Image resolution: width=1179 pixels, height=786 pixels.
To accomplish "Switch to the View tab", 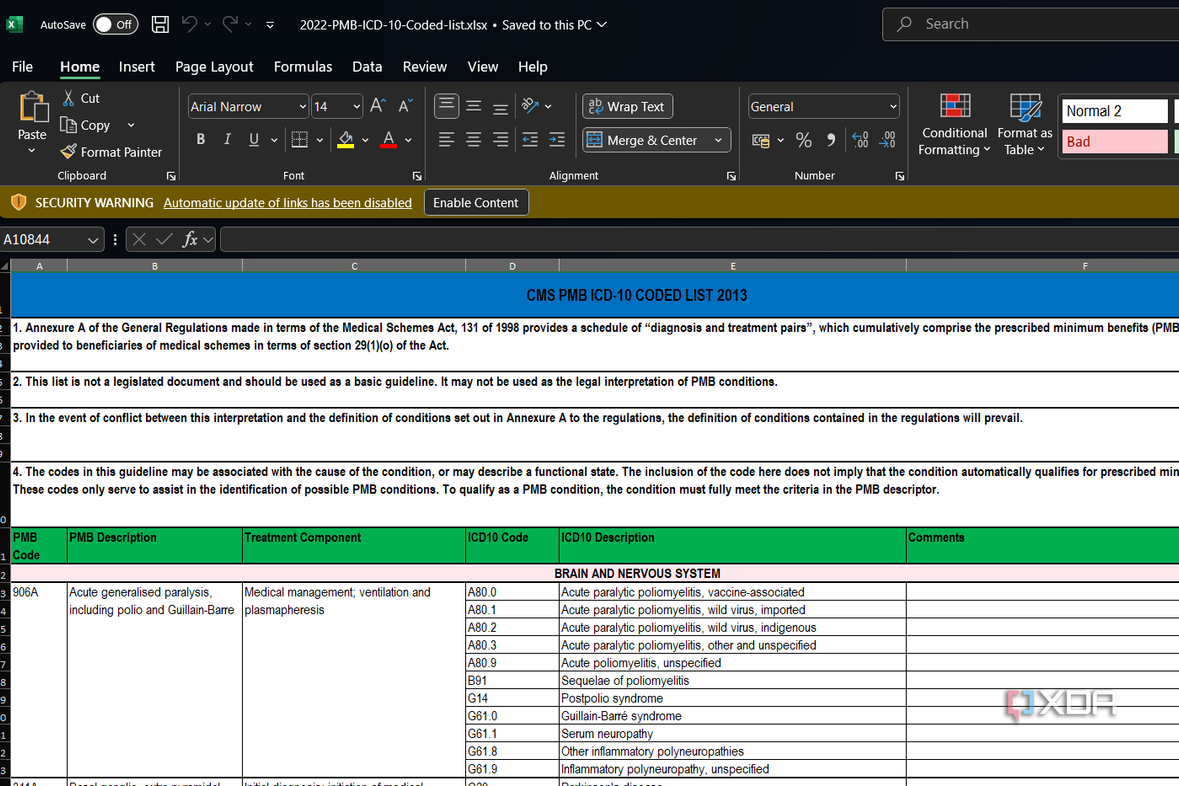I will point(483,66).
